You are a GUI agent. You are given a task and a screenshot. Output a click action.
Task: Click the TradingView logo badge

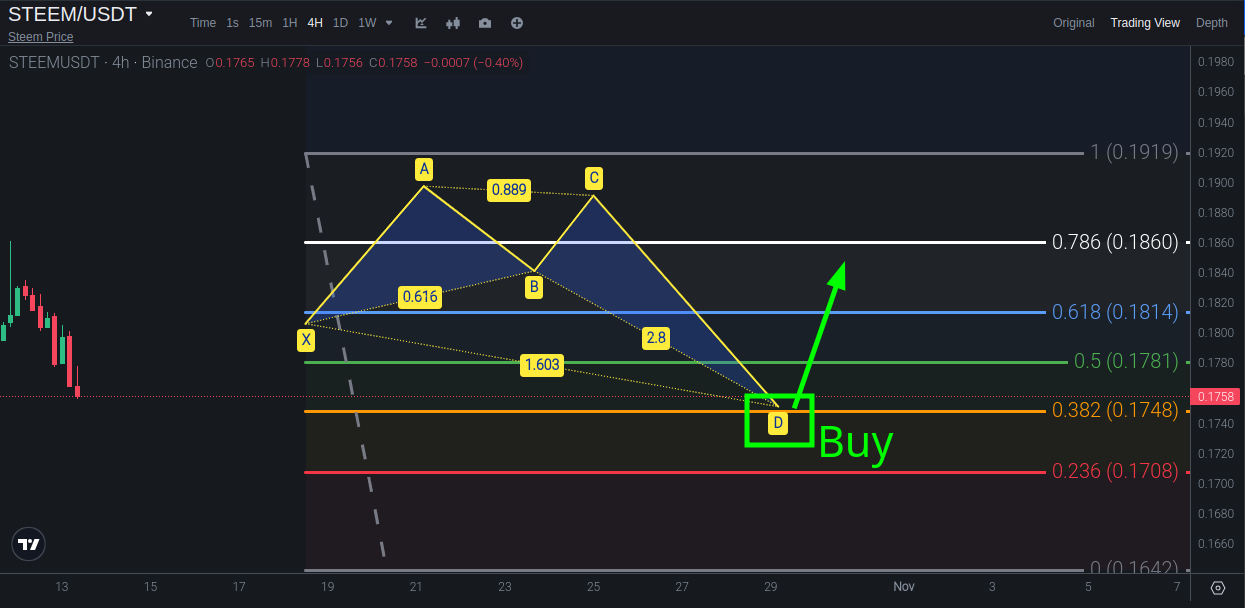click(29, 544)
